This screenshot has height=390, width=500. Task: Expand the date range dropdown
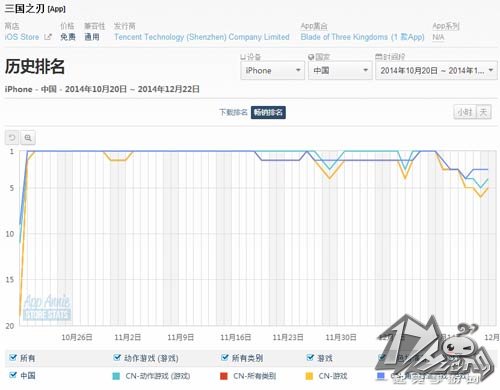click(436, 70)
